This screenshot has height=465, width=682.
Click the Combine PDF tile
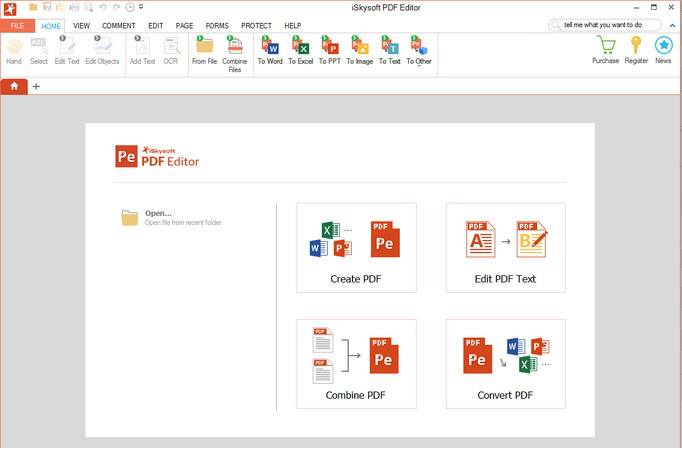[x=356, y=364]
